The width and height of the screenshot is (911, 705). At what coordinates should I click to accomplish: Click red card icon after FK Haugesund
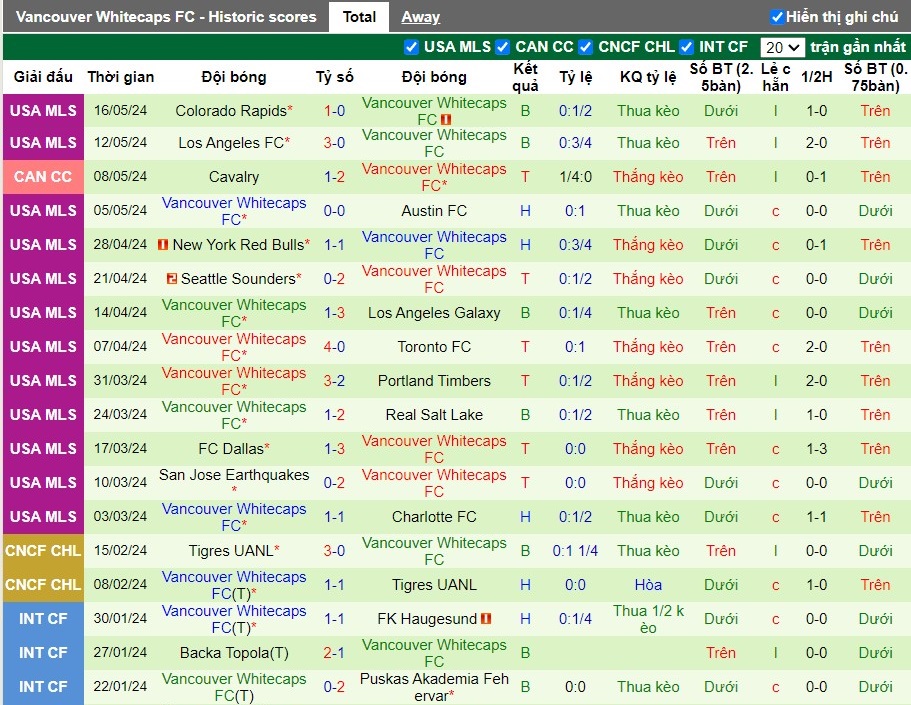click(x=486, y=619)
